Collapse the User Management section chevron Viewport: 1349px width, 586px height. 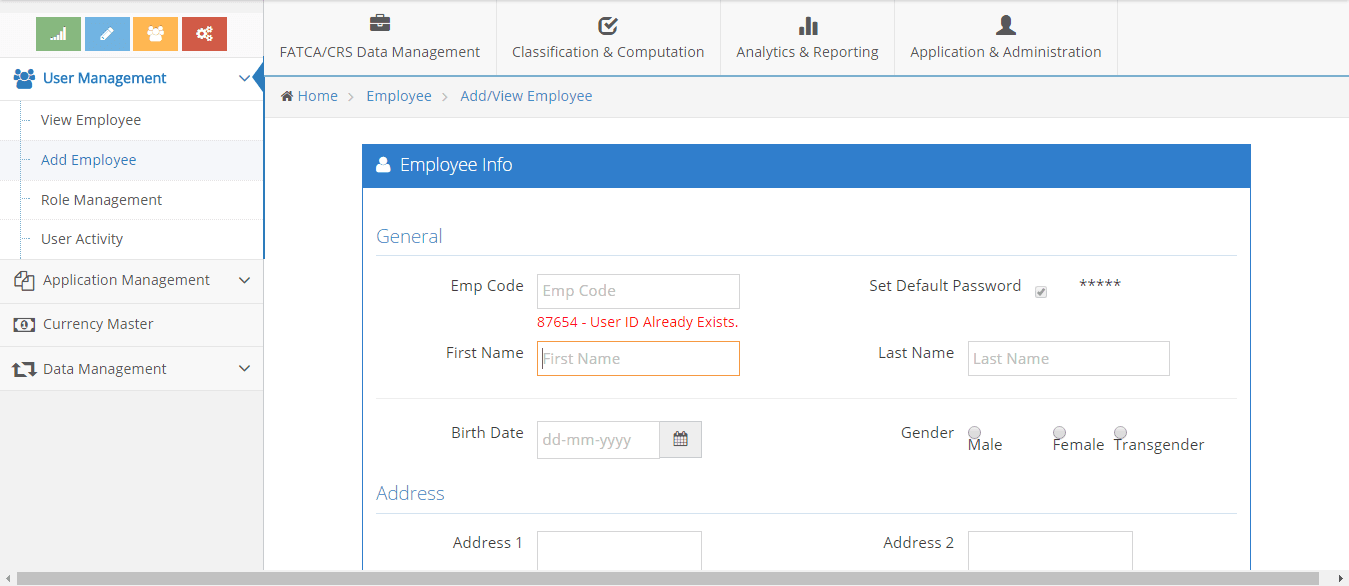[x=244, y=78]
